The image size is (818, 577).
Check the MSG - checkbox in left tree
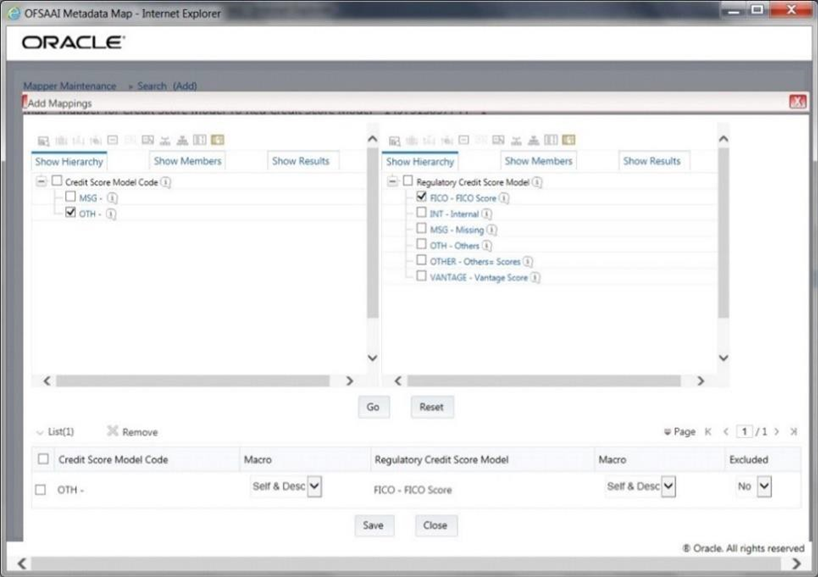(x=70, y=197)
